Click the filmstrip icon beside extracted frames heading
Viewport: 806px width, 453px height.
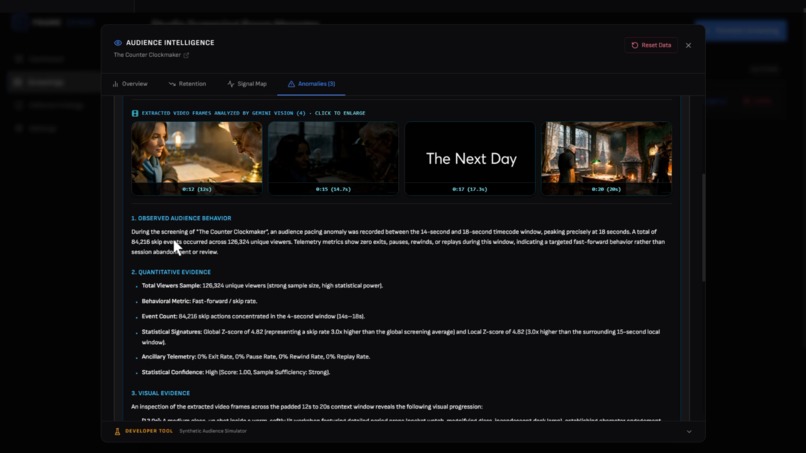point(135,113)
